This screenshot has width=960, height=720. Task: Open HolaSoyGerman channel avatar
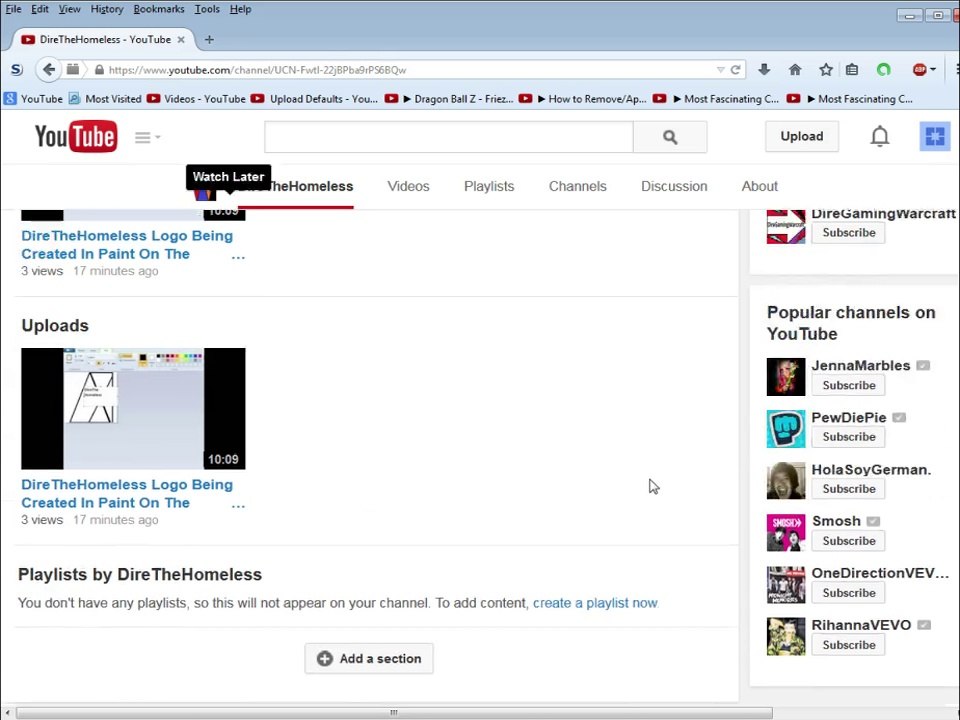(786, 481)
